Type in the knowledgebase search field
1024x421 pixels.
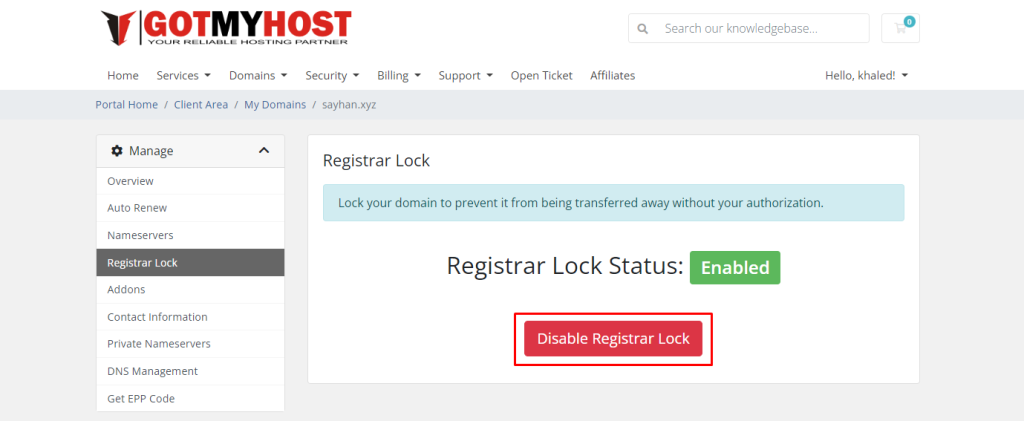[760, 28]
